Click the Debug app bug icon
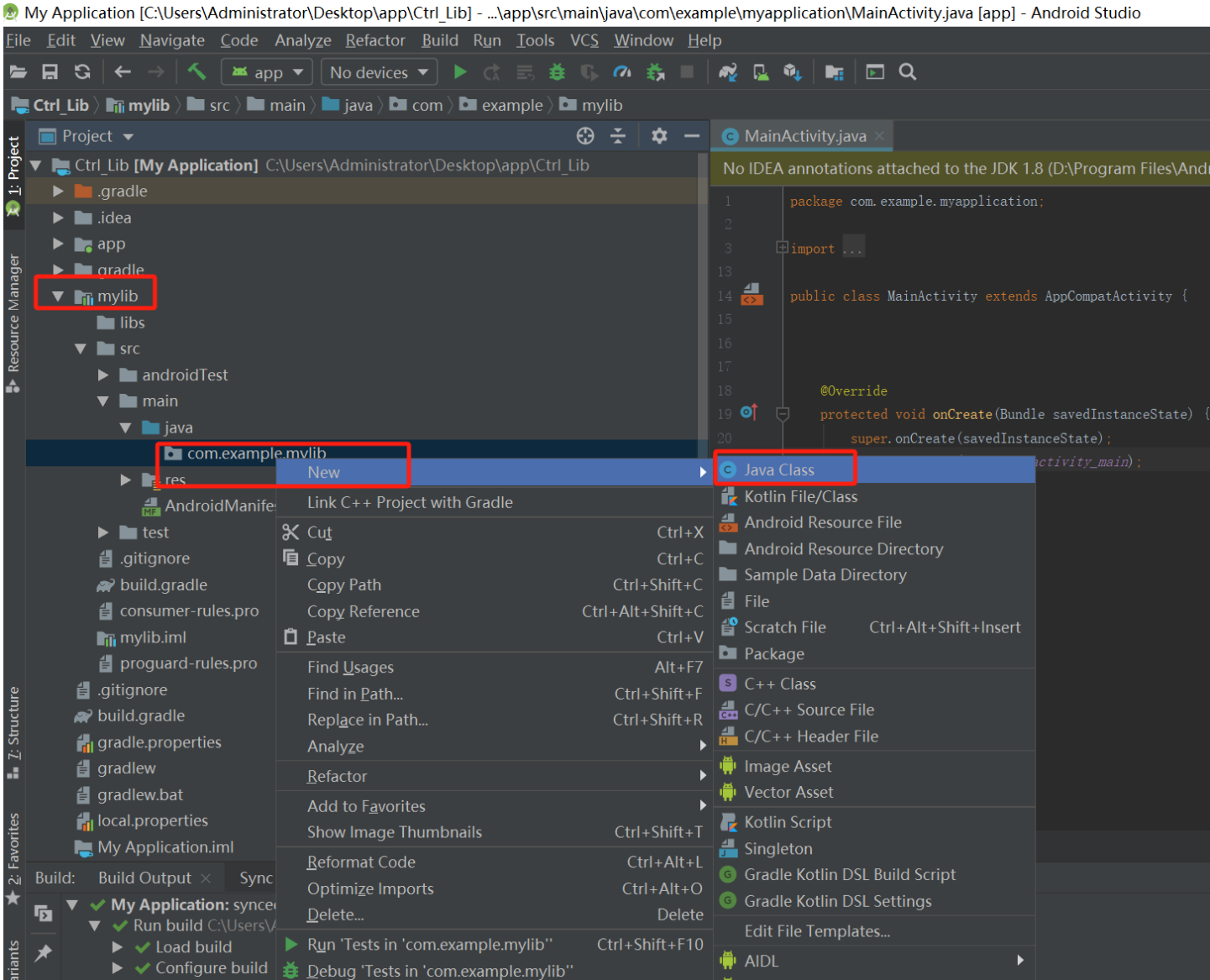The width and height of the screenshot is (1210, 980). coord(557,72)
